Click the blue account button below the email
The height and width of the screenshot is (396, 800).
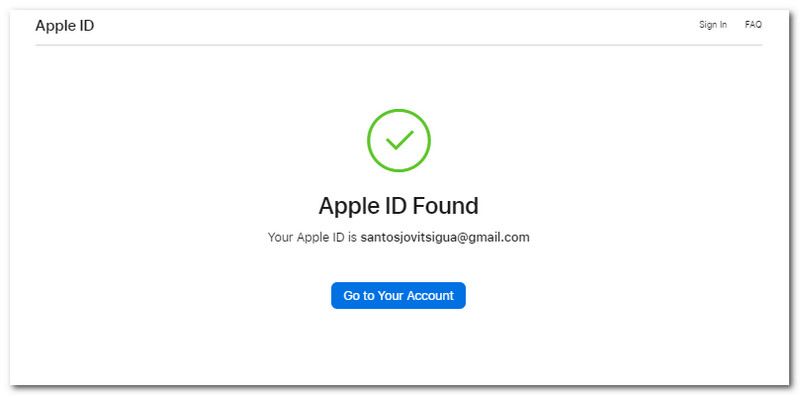click(398, 295)
